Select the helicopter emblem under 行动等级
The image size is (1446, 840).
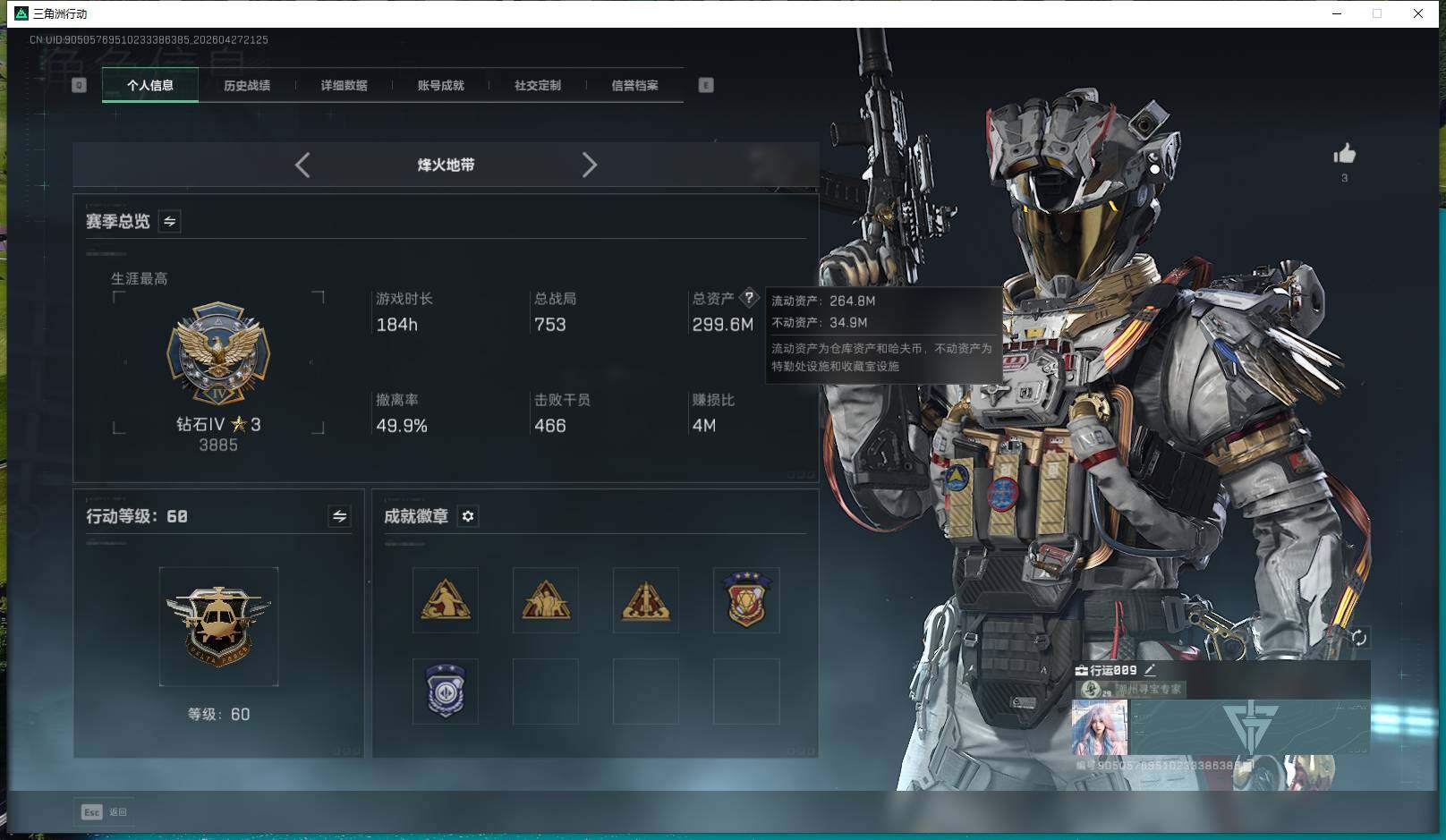(x=217, y=626)
